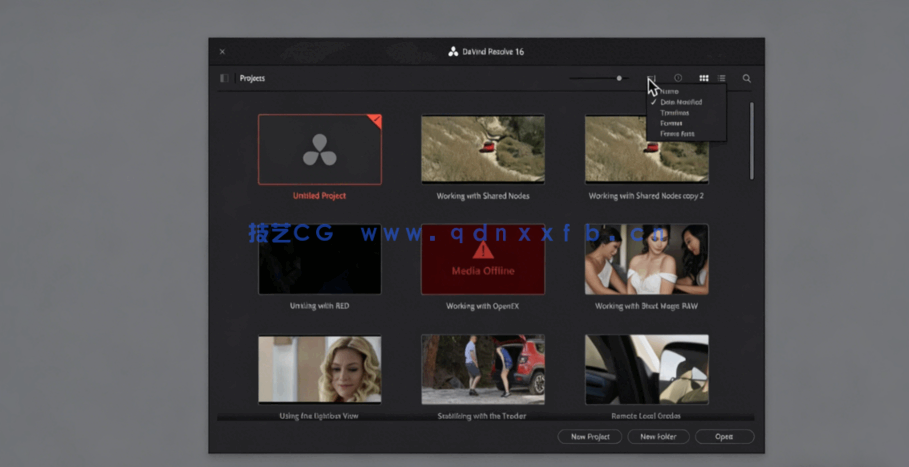The image size is (909, 467).
Task: Open the sort order menu icon
Action: point(652,78)
